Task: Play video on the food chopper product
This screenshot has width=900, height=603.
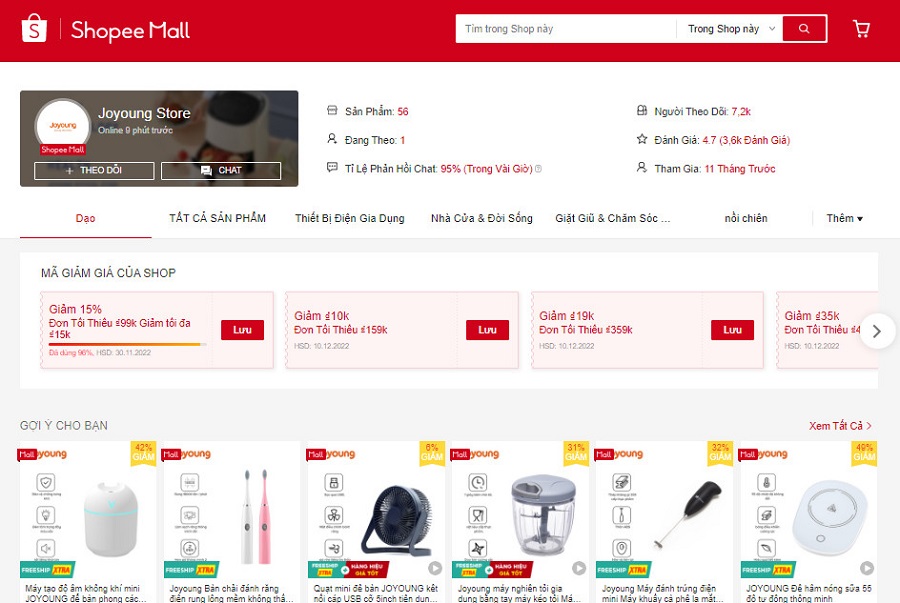Action: [x=579, y=568]
